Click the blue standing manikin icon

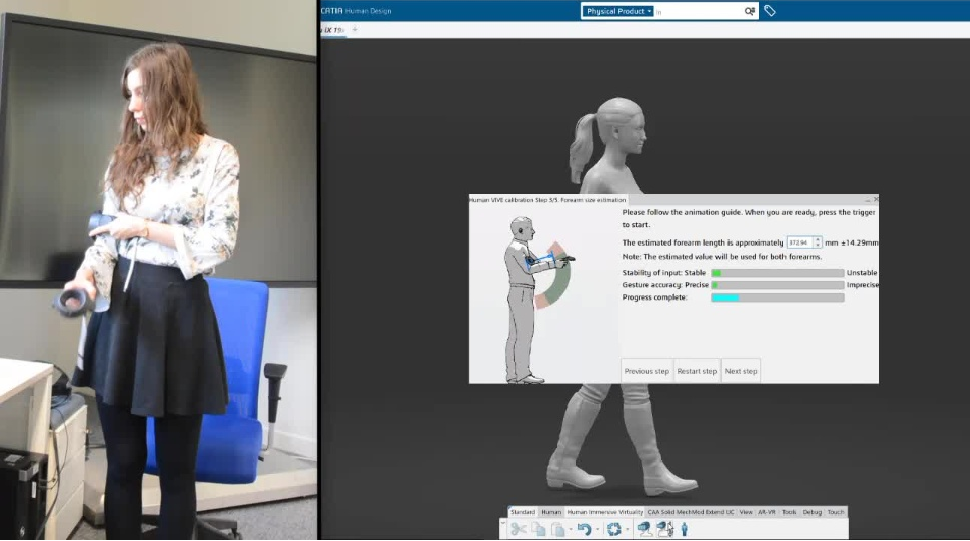coord(685,529)
